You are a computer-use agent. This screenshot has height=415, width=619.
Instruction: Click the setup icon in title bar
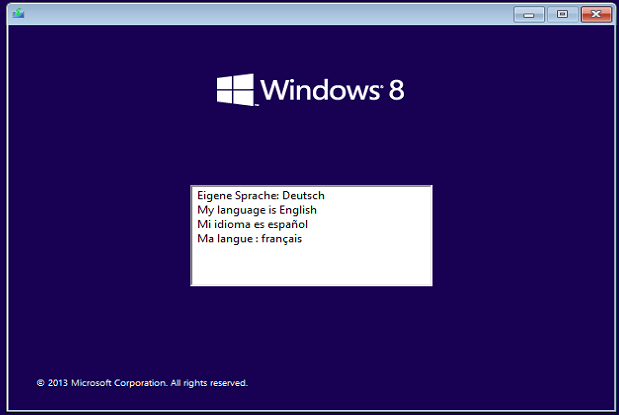click(x=18, y=14)
